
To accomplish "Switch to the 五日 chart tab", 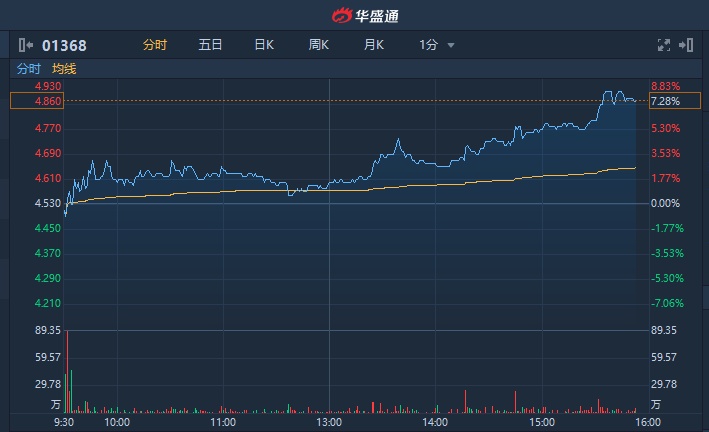I will click(x=210, y=45).
